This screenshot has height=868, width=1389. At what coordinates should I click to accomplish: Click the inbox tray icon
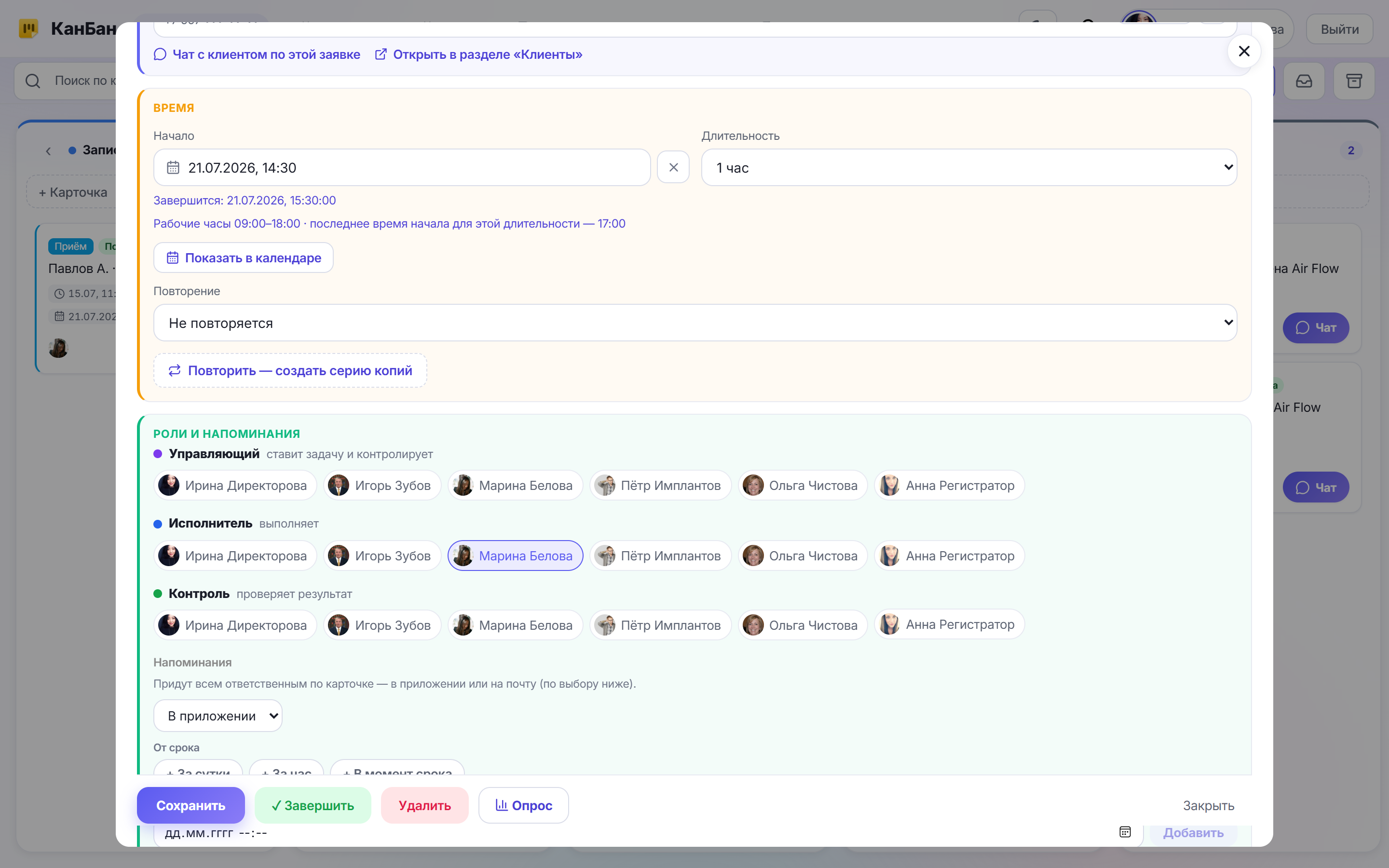point(1304,81)
